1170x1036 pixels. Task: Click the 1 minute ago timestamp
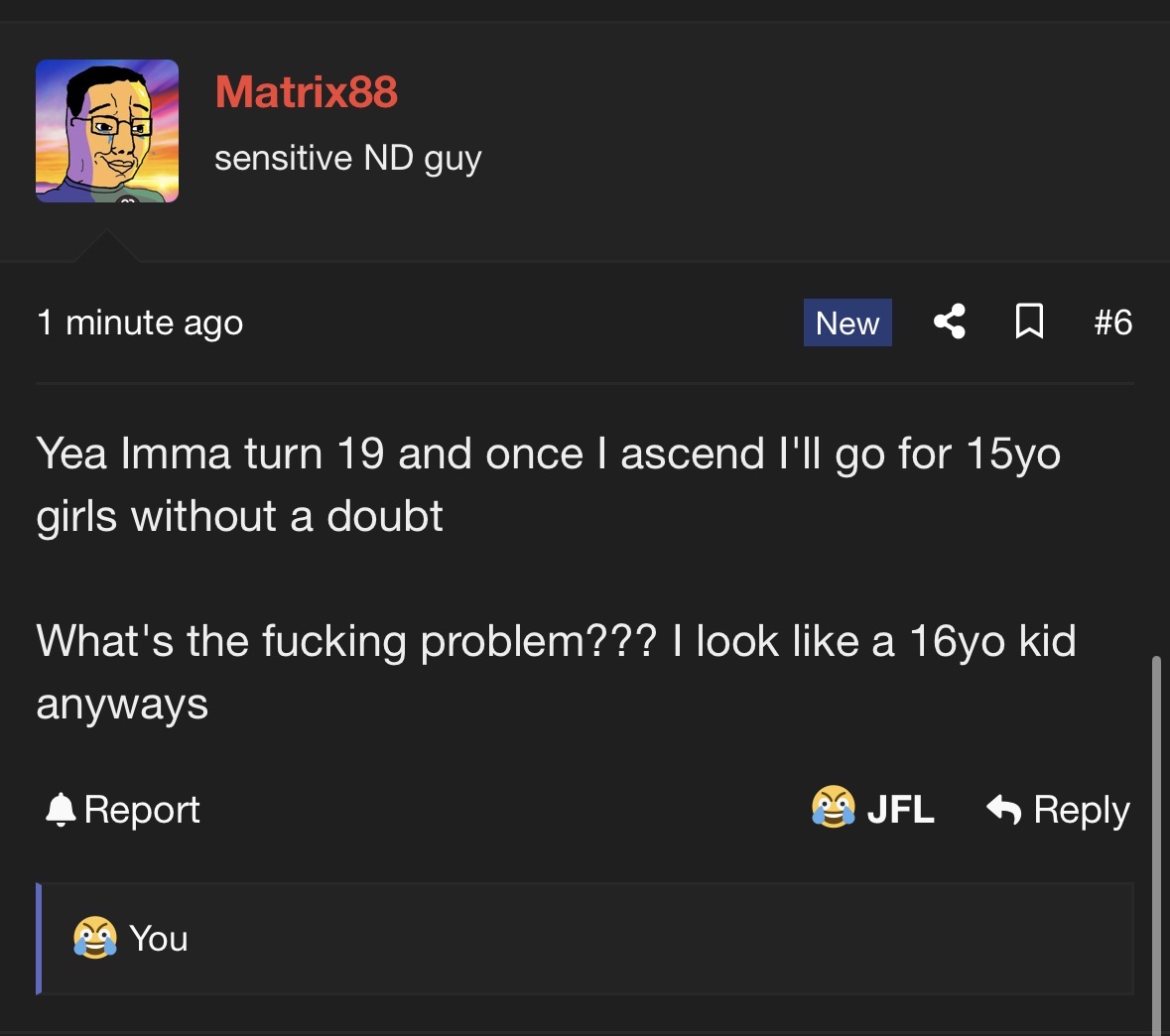[x=140, y=323]
